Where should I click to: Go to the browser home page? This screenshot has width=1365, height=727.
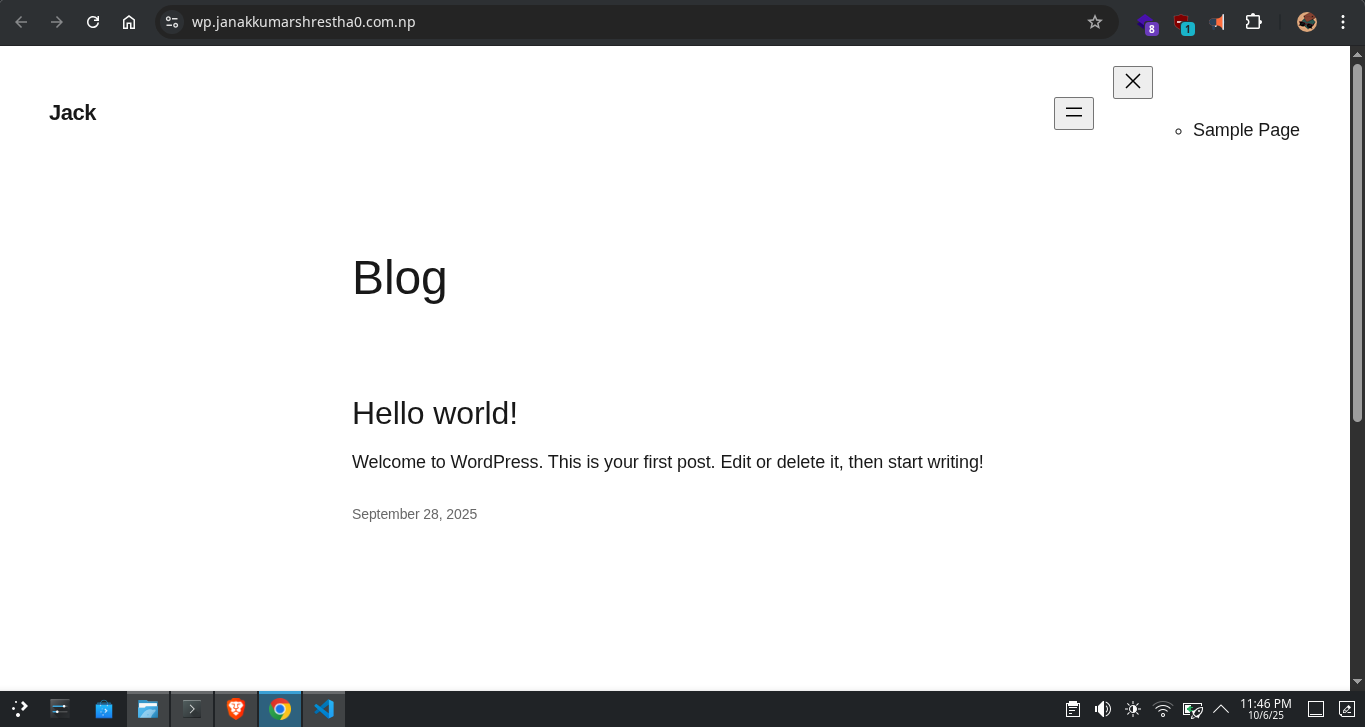coord(129,22)
